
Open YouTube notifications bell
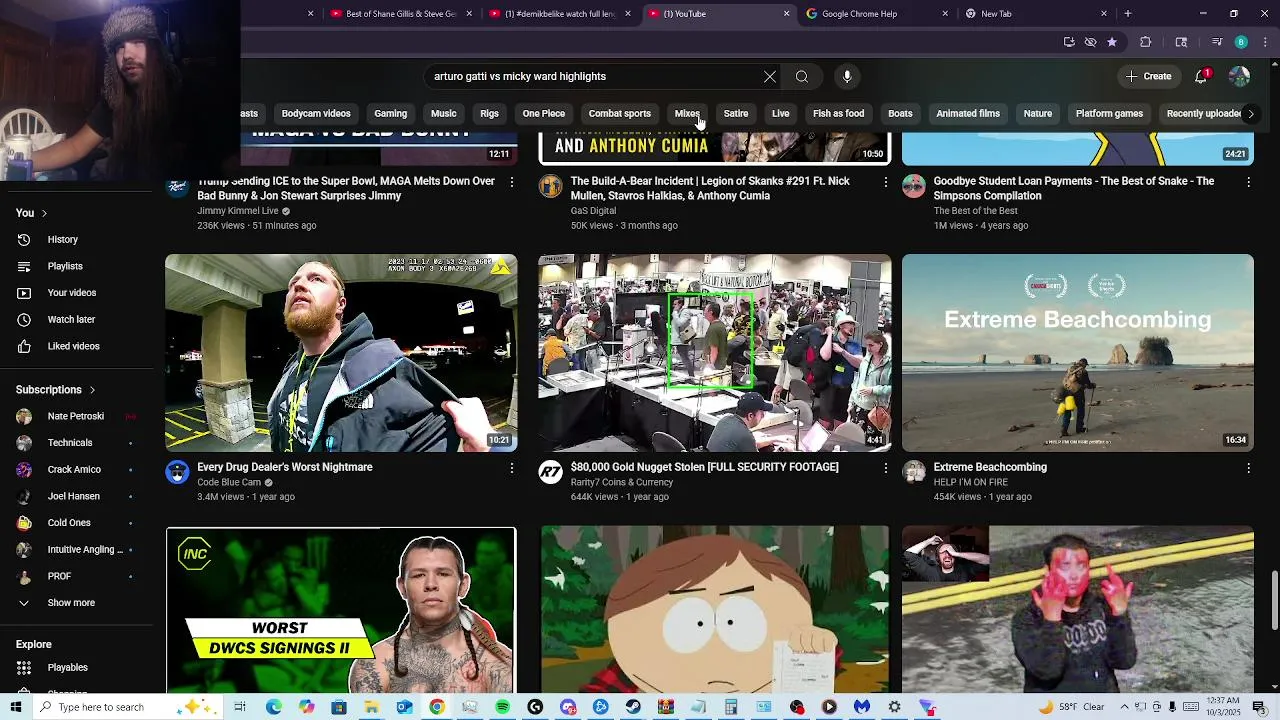point(1201,77)
